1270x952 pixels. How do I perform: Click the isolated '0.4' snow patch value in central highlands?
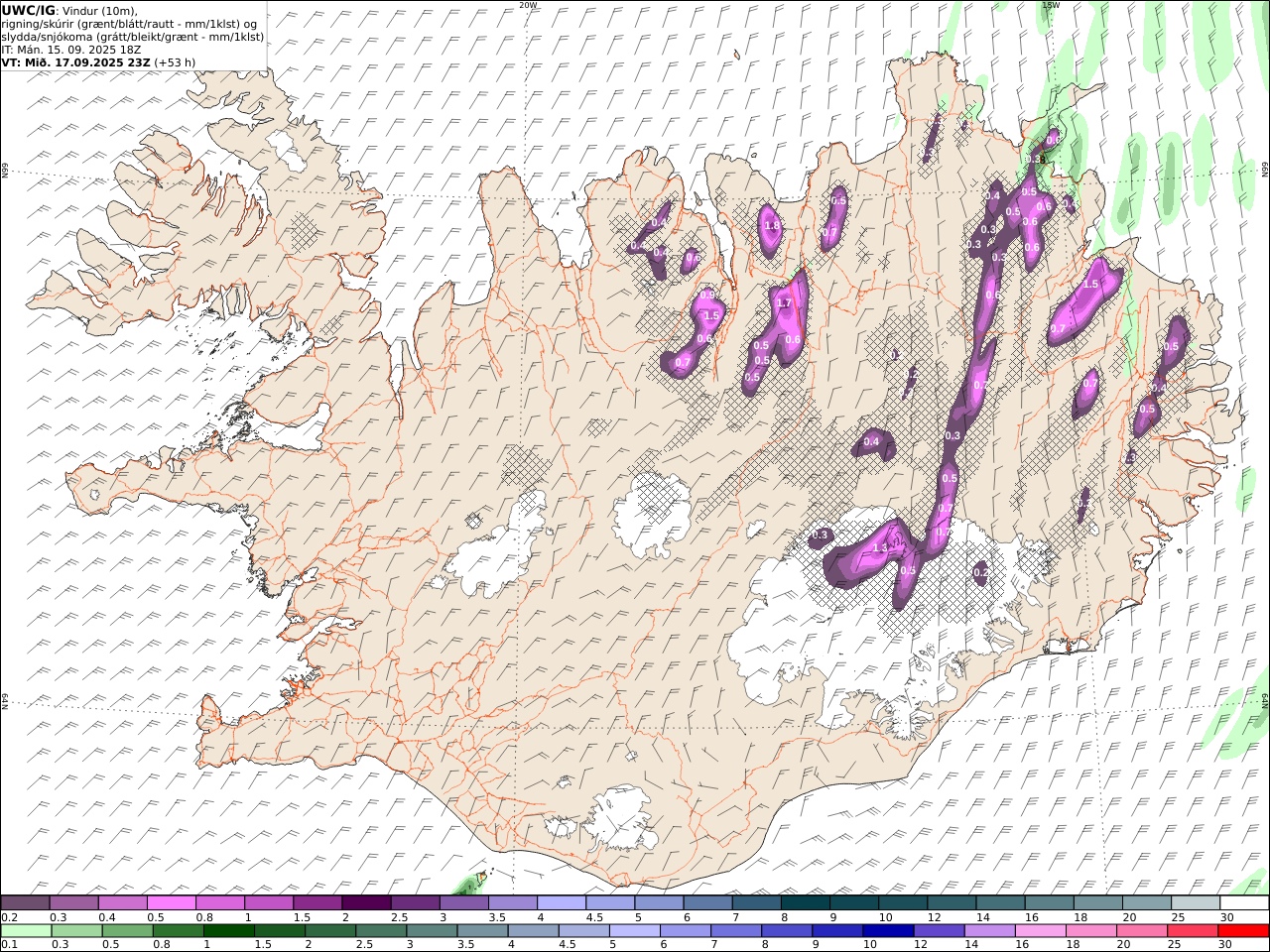coord(871,442)
